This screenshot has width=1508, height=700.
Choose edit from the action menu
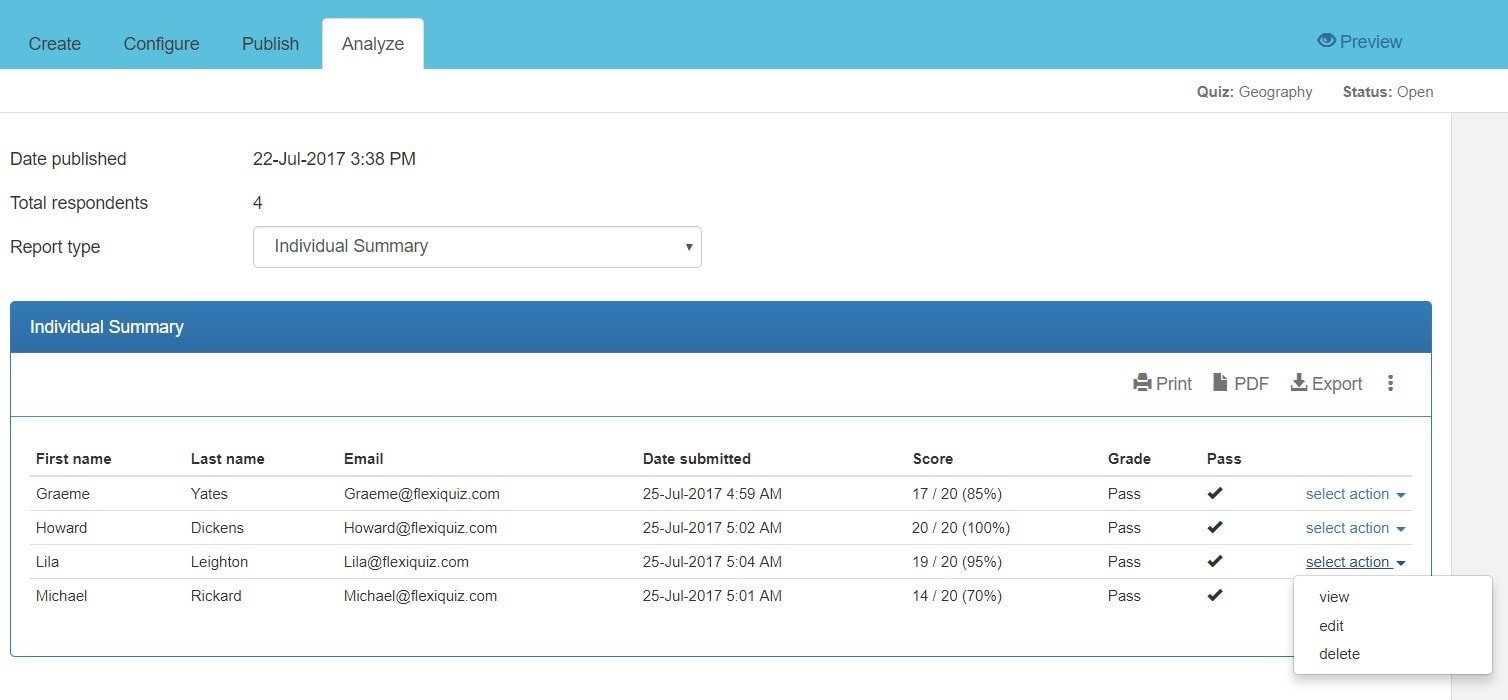(1331, 626)
